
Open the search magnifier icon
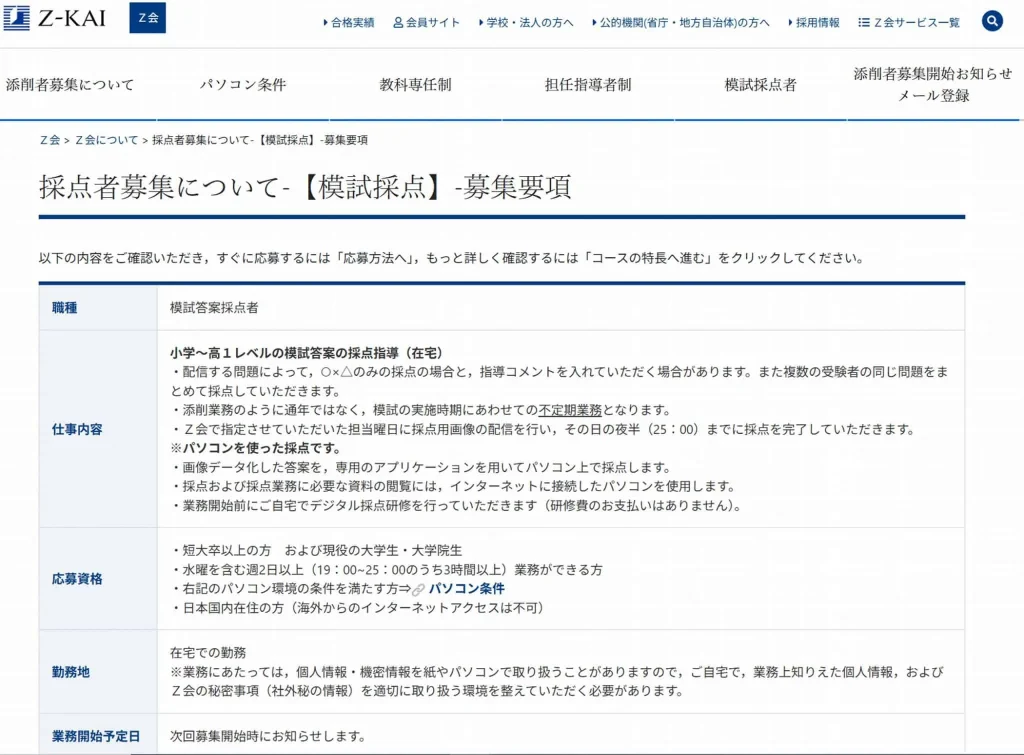[x=992, y=21]
